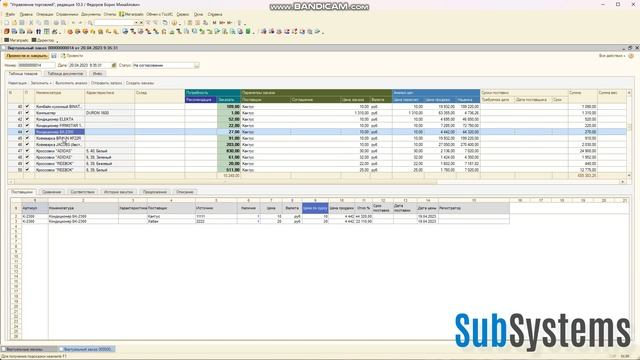Open the calculator from the toolbar
Screen dimensions: 640x360
[190, 22]
